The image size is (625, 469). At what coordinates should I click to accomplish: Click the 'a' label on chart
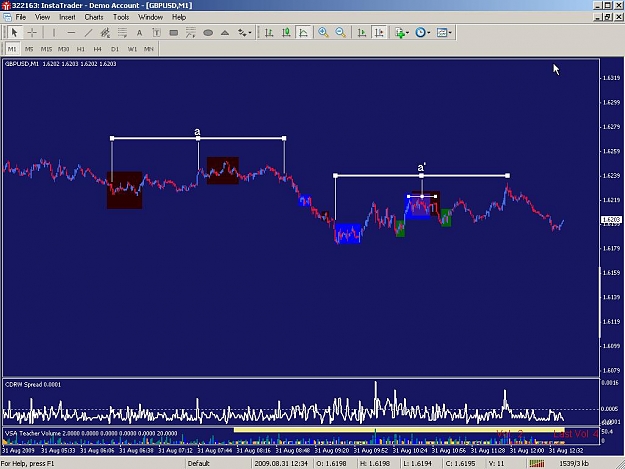[197, 131]
